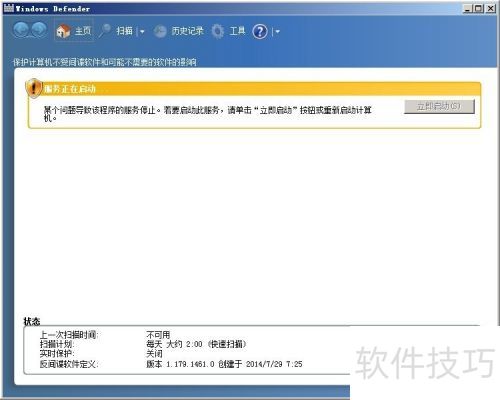Click the 服务正在启动 banner title
The height and width of the screenshot is (400, 500).
70,89
